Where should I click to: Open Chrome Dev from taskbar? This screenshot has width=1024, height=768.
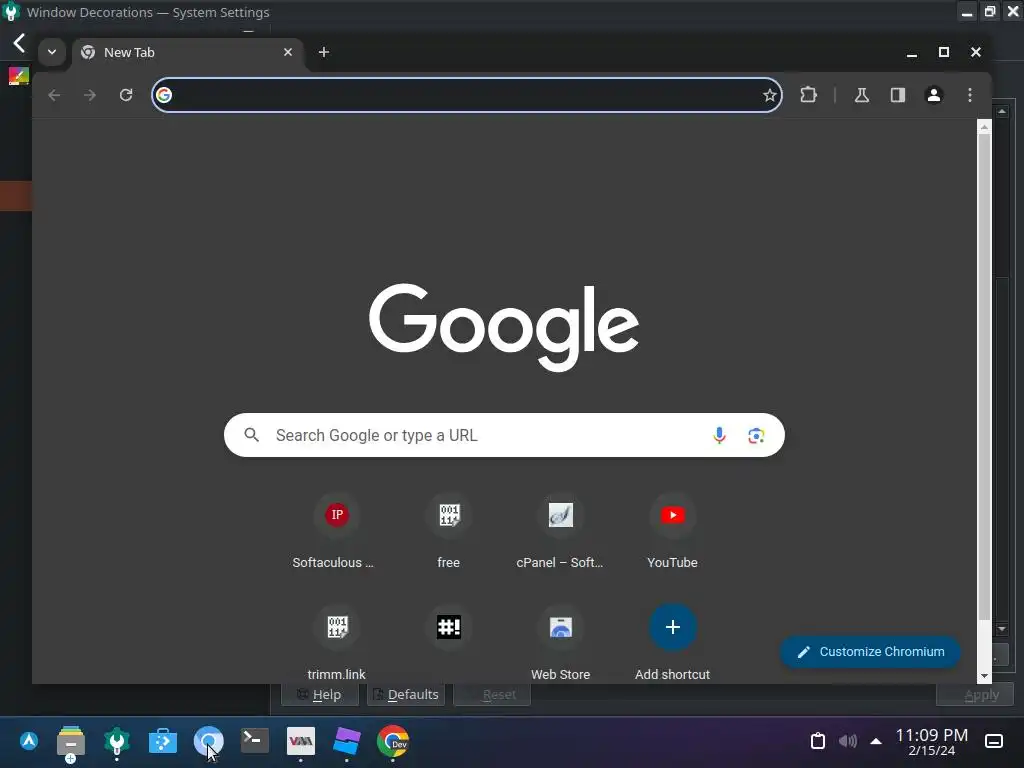[x=392, y=742]
